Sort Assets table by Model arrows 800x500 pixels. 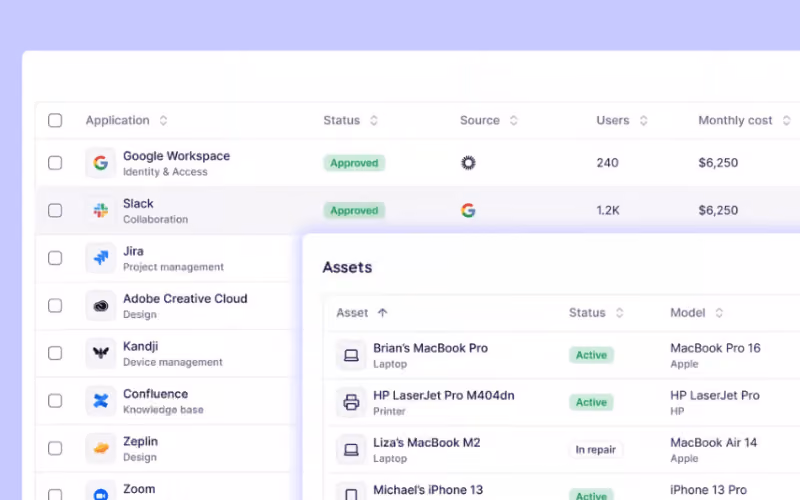pyautogui.click(x=719, y=313)
